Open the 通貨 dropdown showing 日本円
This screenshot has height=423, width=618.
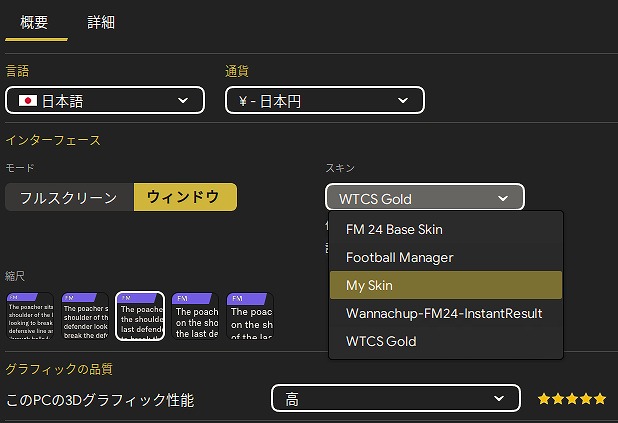(x=325, y=100)
